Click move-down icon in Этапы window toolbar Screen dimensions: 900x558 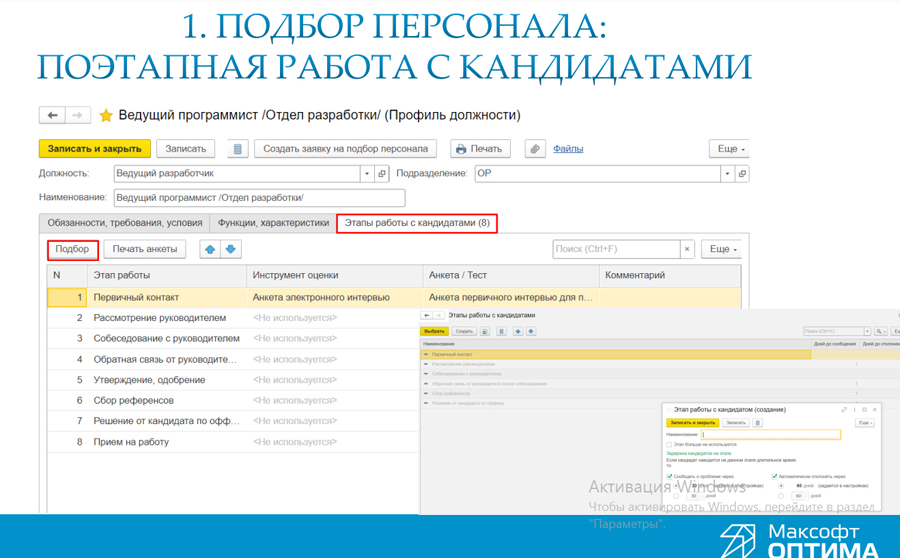click(531, 331)
